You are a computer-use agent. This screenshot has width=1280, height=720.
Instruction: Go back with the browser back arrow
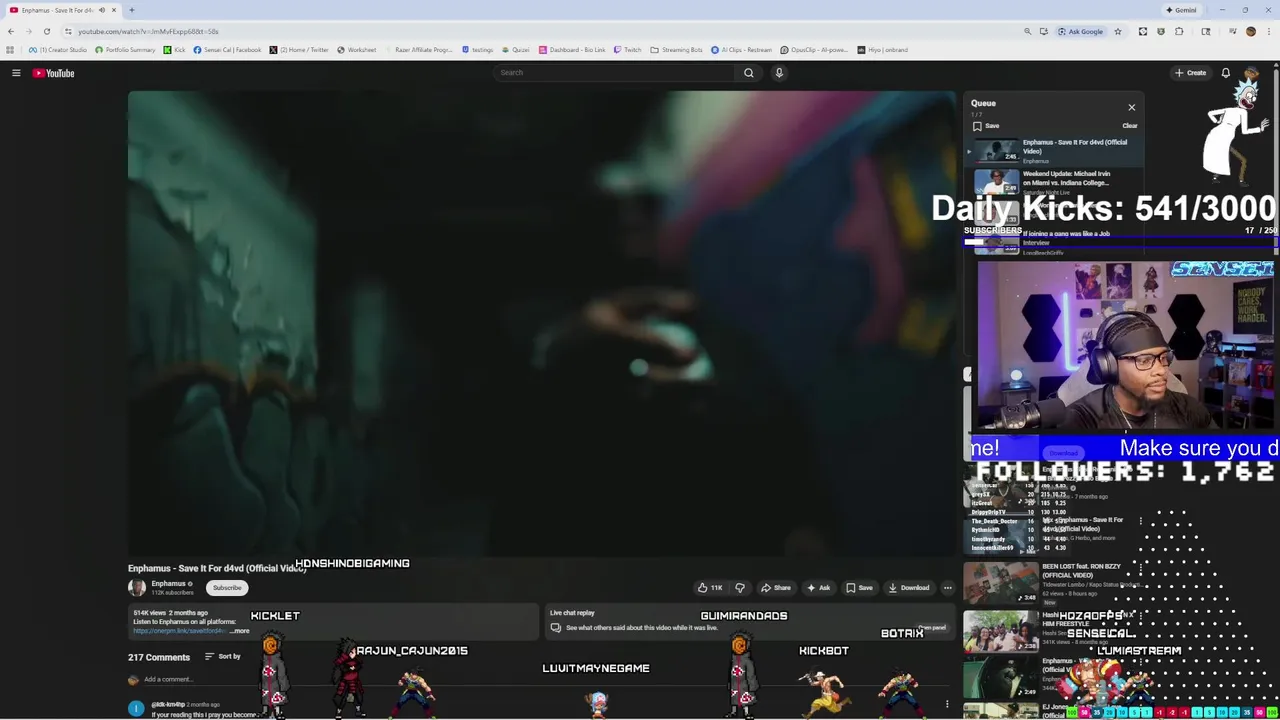tap(11, 31)
